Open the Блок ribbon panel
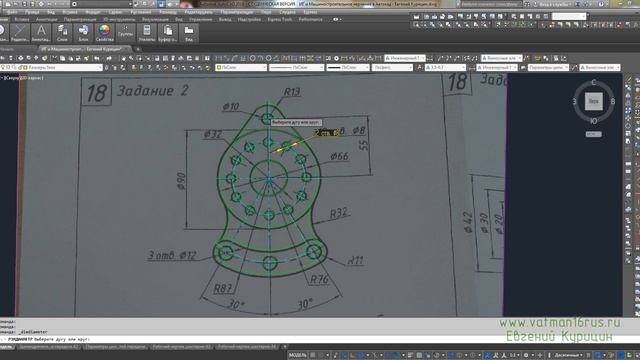Screen dimensions: 640x360 pos(83,33)
